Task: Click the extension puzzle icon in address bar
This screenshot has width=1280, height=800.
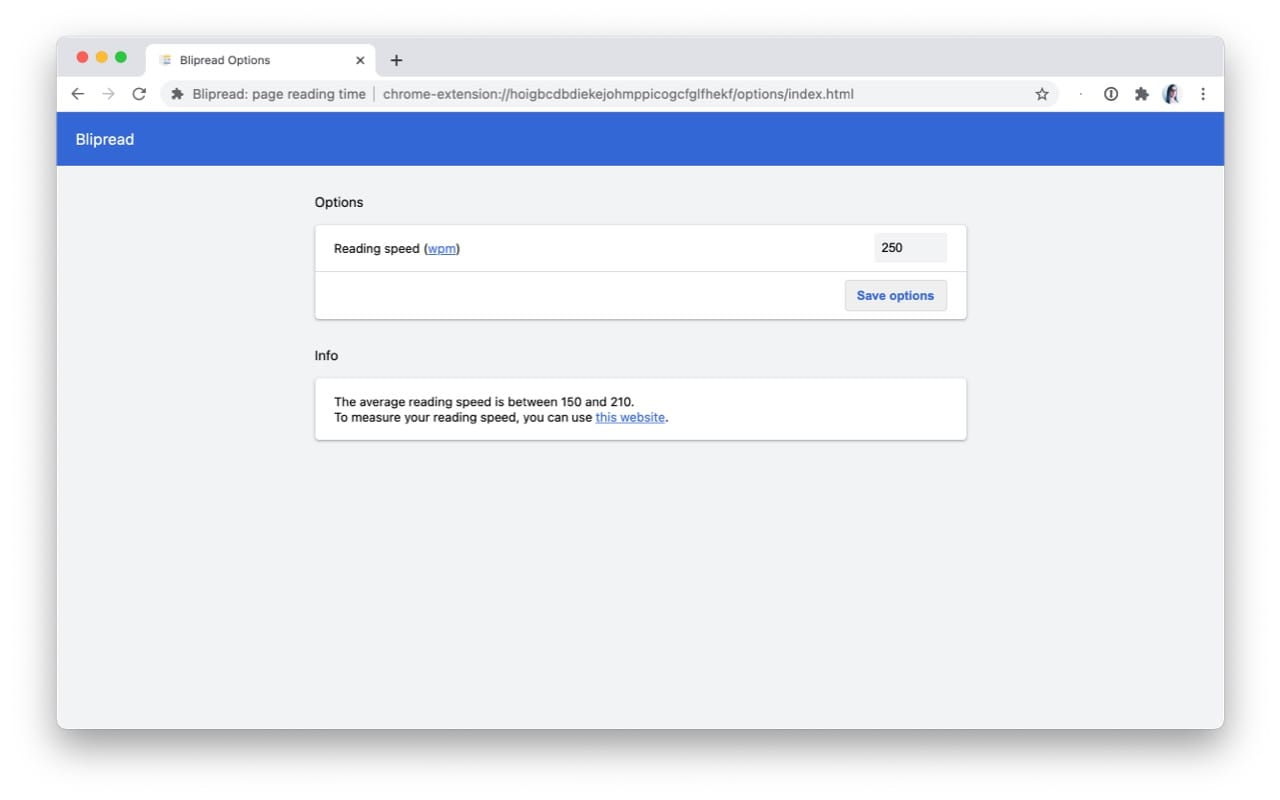Action: (178, 94)
